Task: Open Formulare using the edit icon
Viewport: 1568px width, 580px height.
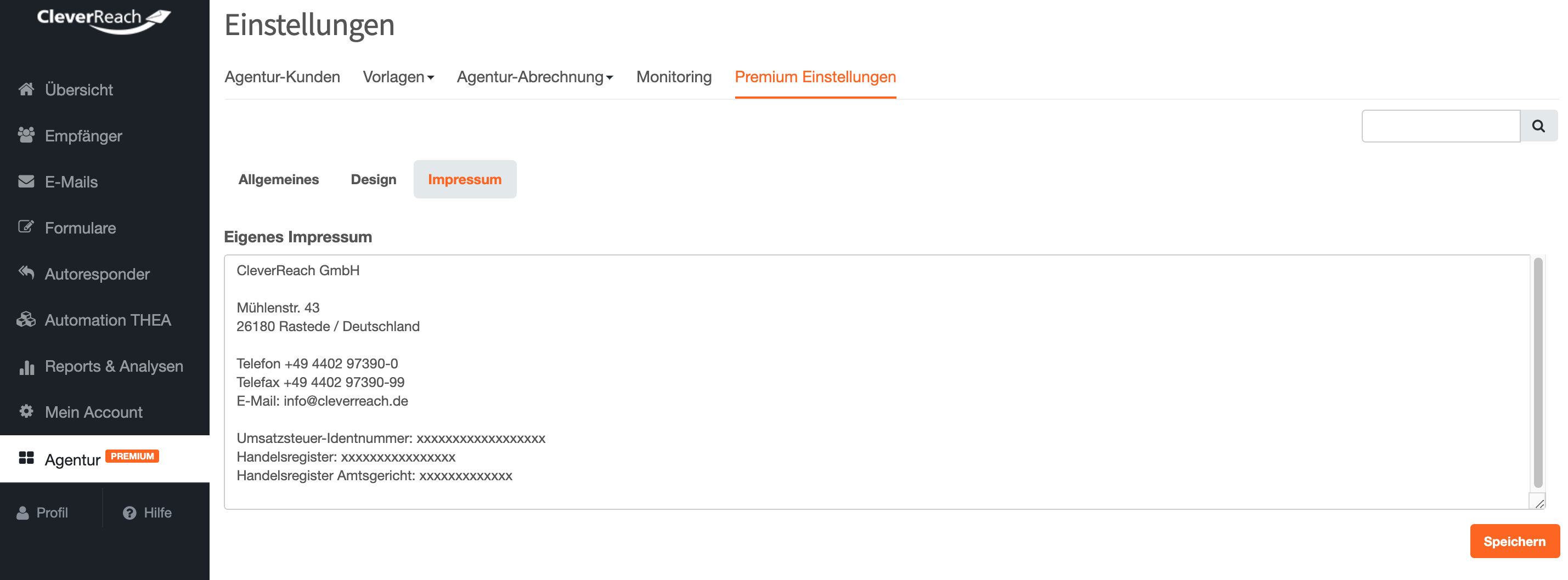Action: [x=26, y=228]
